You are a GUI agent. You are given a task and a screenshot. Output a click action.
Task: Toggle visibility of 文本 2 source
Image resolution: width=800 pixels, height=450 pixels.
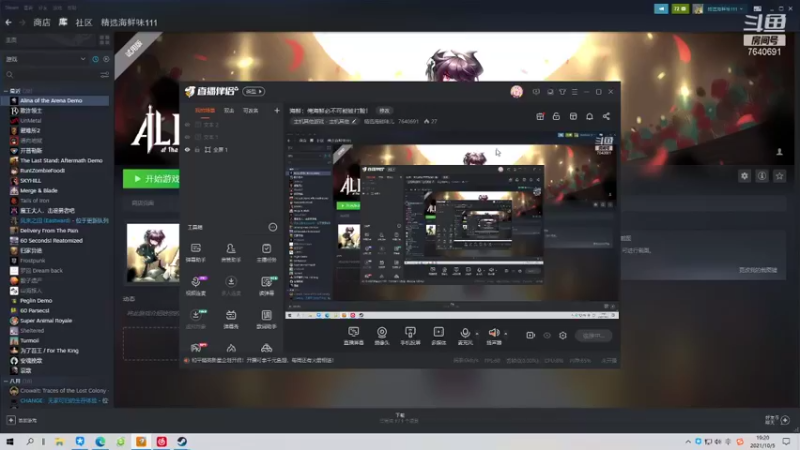[187, 124]
